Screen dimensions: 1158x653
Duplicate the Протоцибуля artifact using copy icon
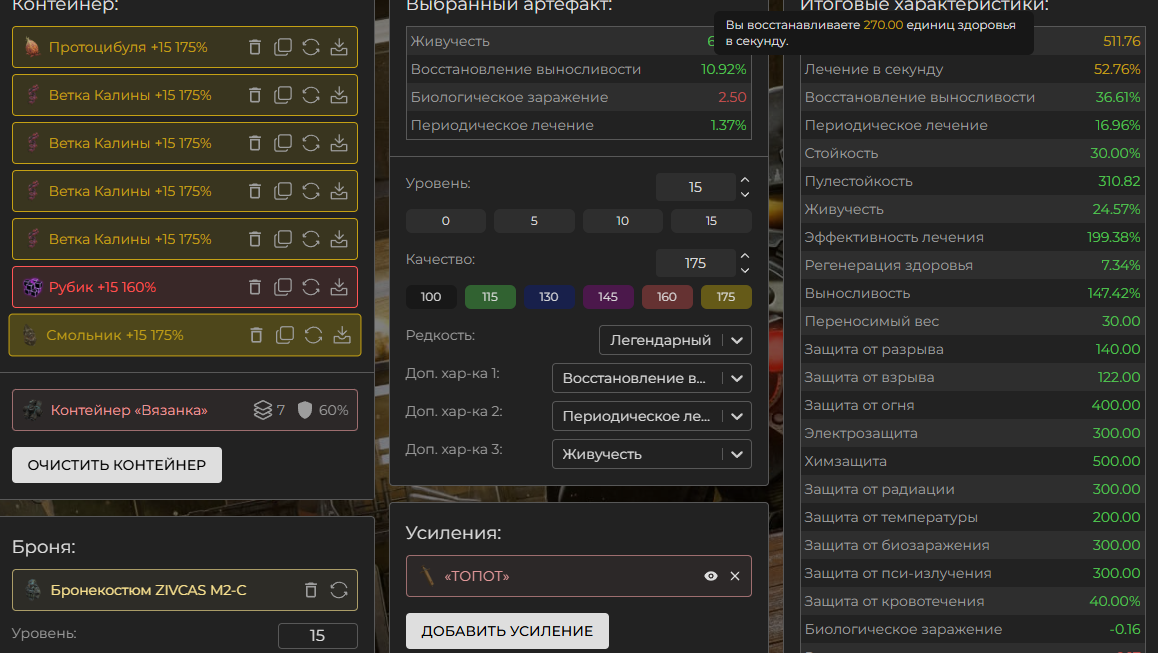click(283, 47)
